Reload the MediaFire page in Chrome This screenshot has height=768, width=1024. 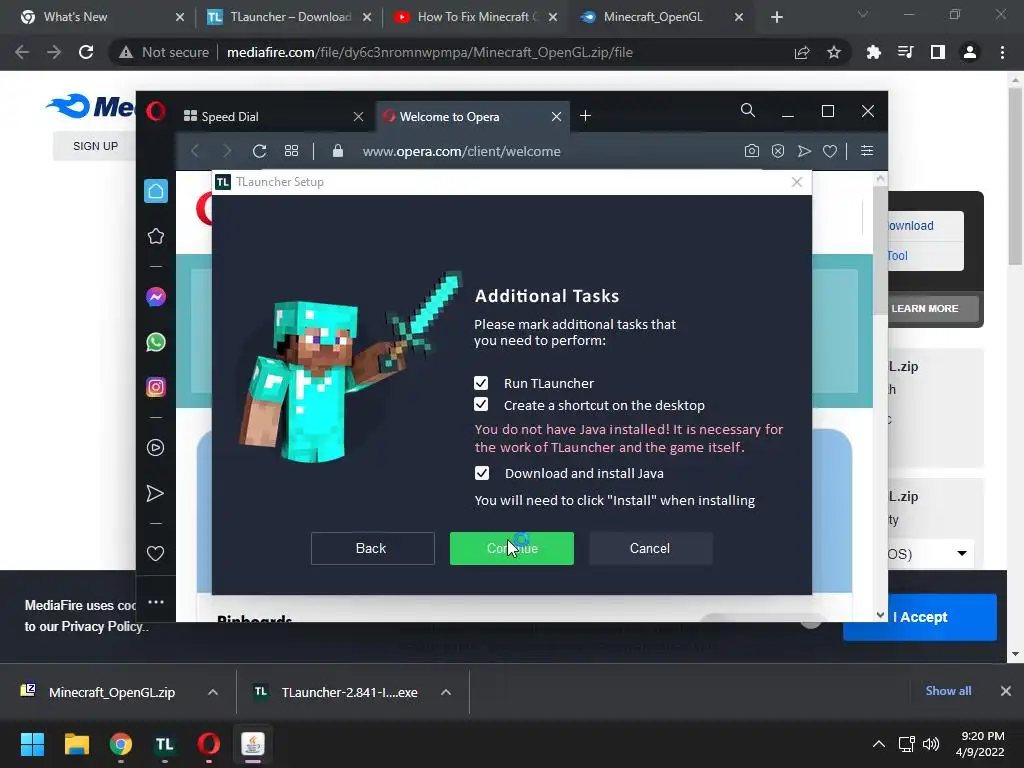86,52
